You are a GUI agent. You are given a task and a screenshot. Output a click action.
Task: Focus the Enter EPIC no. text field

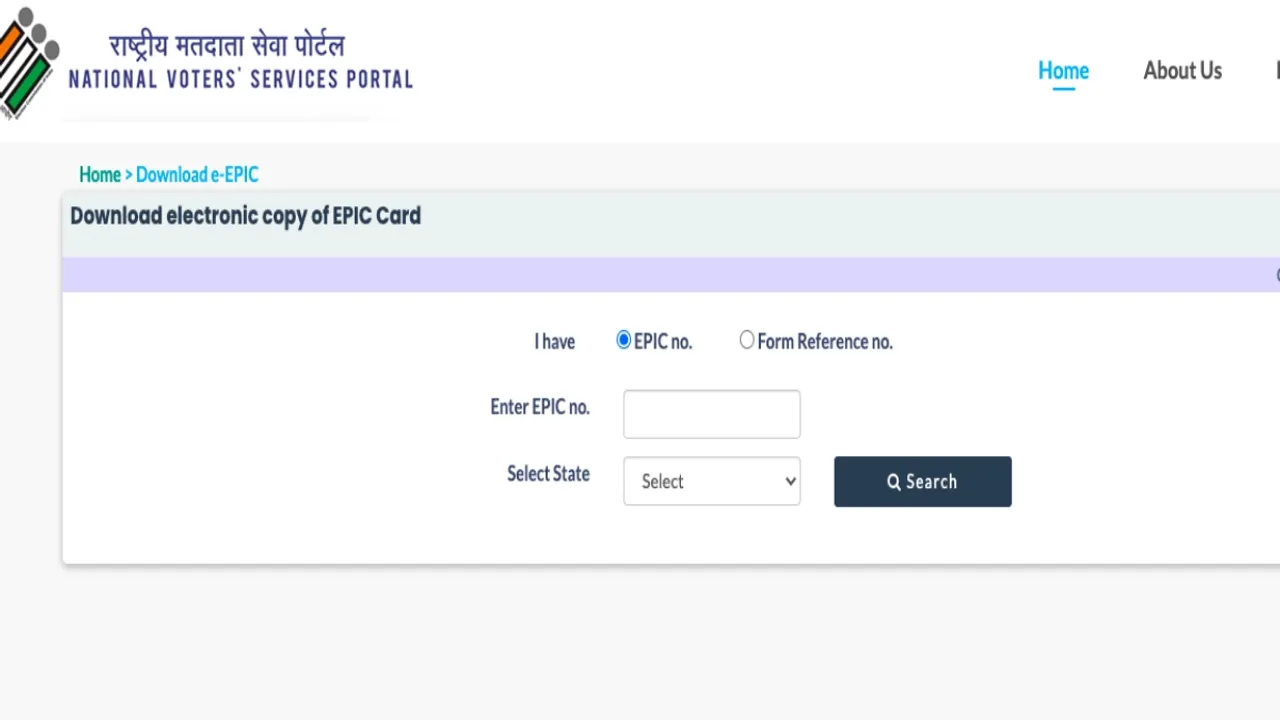click(x=712, y=414)
